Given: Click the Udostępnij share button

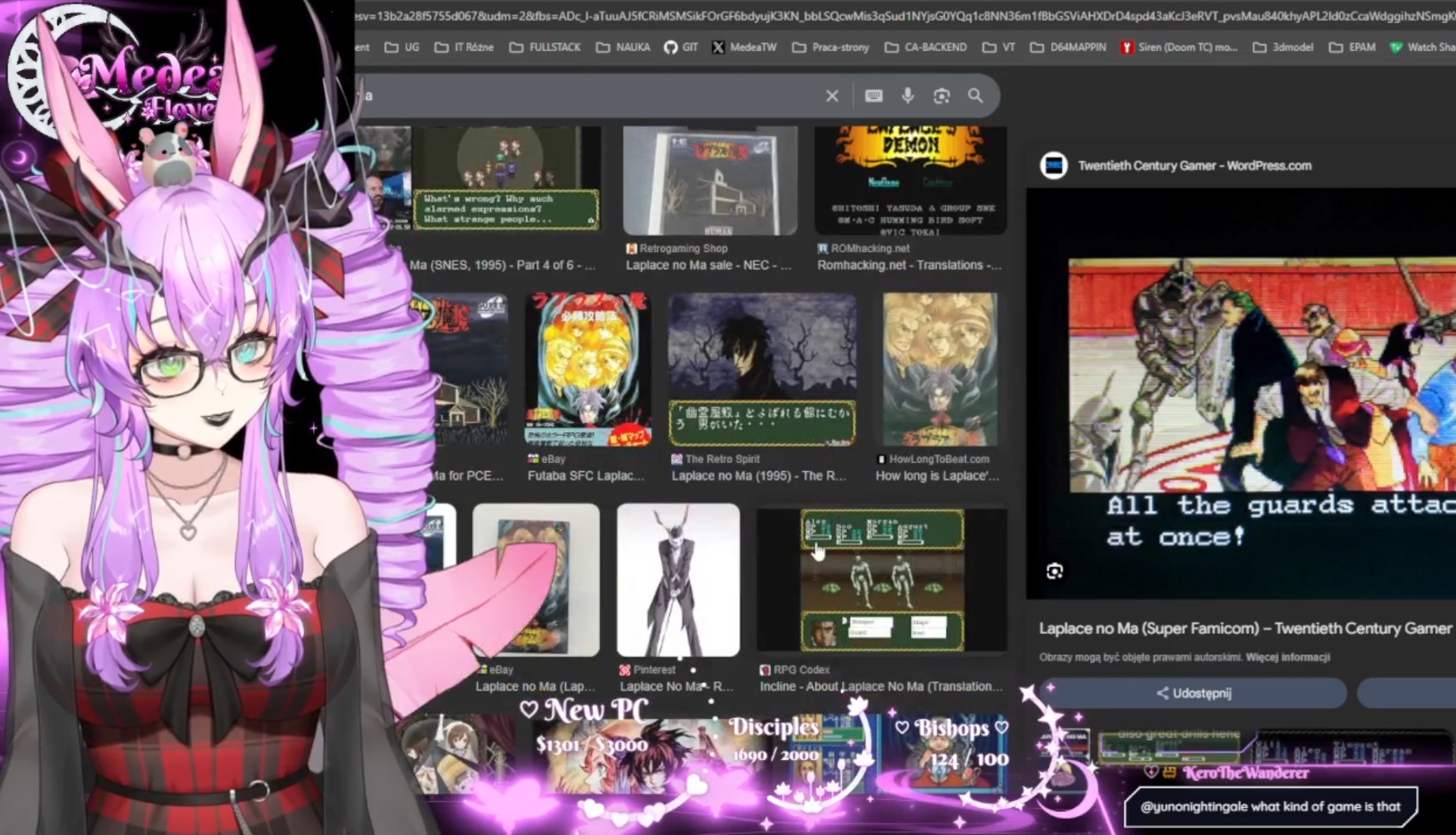Looking at the screenshot, I should (x=1194, y=693).
